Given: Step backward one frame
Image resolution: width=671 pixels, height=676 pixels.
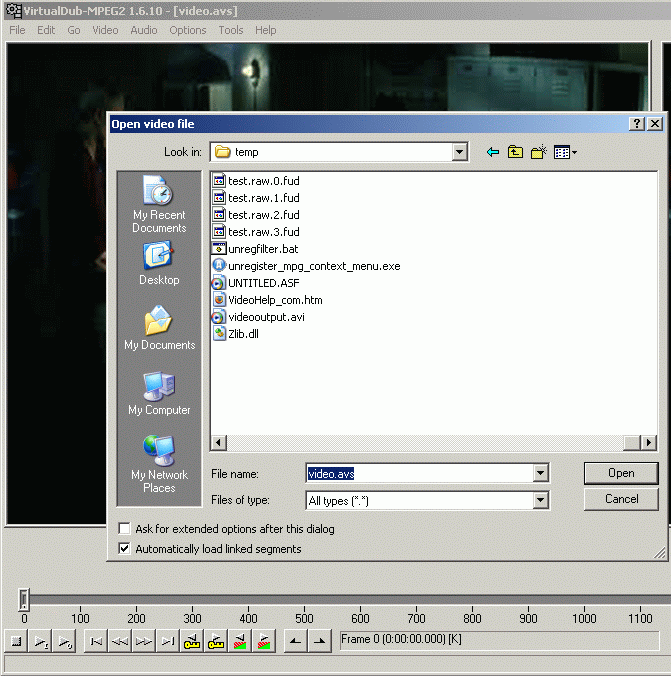Looking at the screenshot, I should coord(119,641).
